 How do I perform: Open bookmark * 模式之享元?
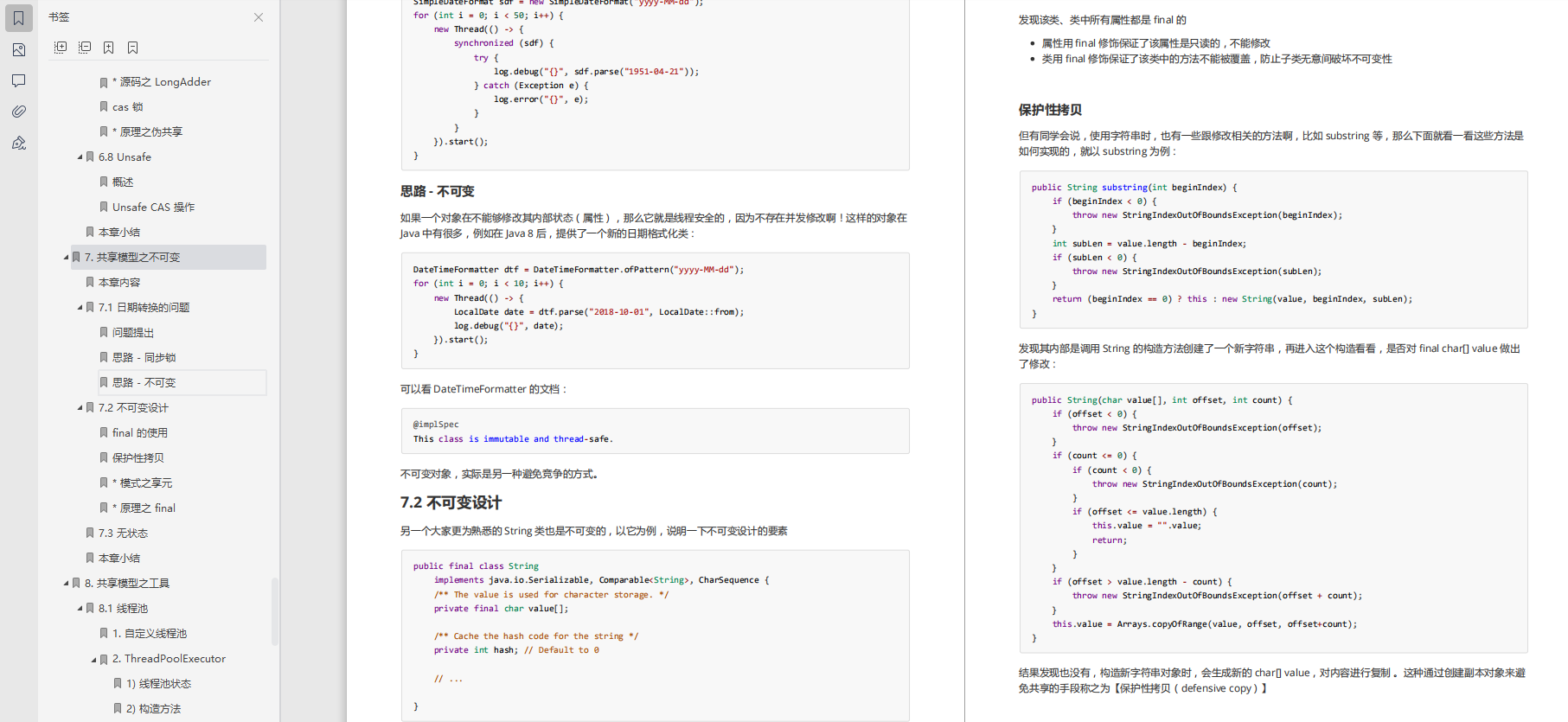[143, 483]
